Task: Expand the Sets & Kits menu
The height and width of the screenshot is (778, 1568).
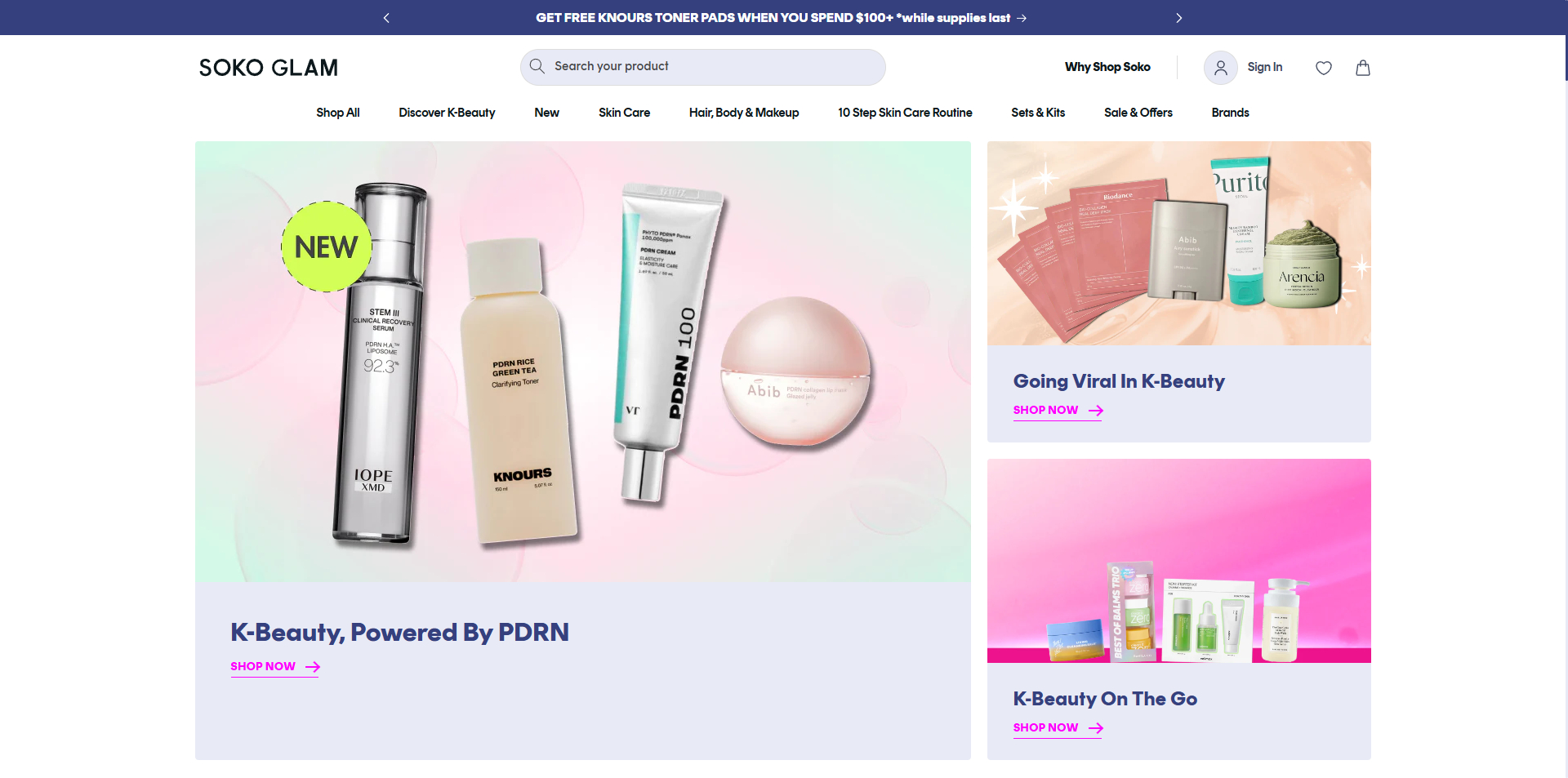Action: (1037, 113)
